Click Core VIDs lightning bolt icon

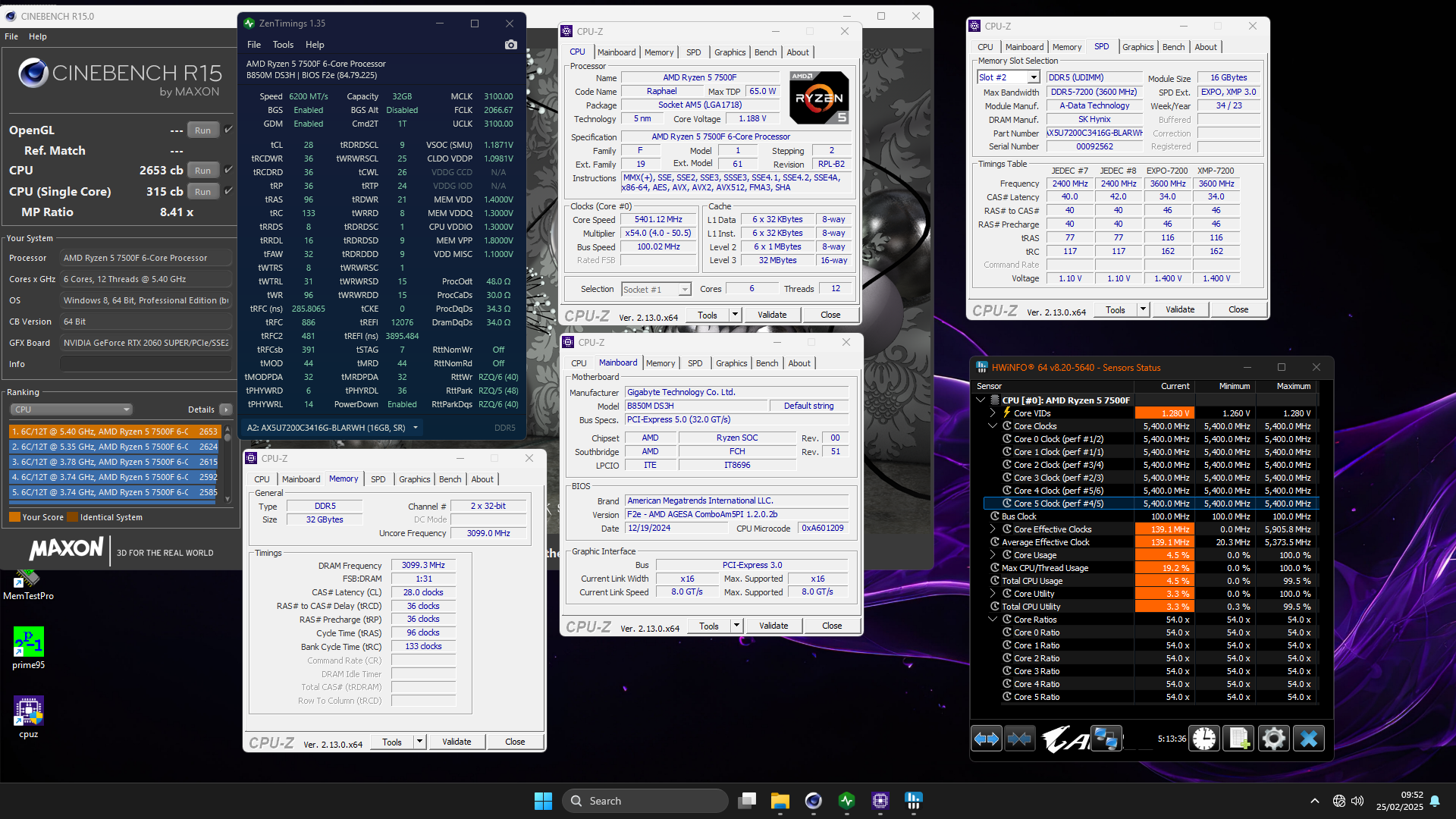point(1007,413)
